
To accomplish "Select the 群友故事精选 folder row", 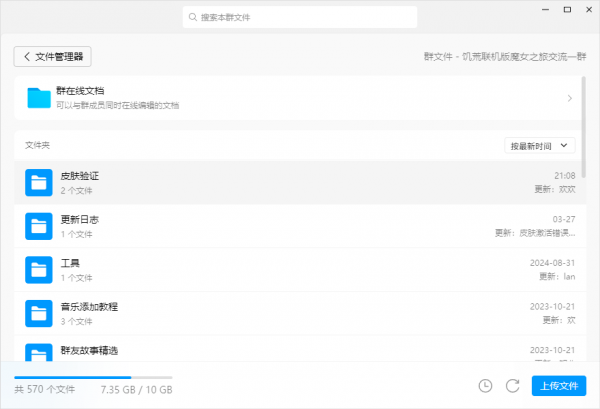I will (300, 352).
